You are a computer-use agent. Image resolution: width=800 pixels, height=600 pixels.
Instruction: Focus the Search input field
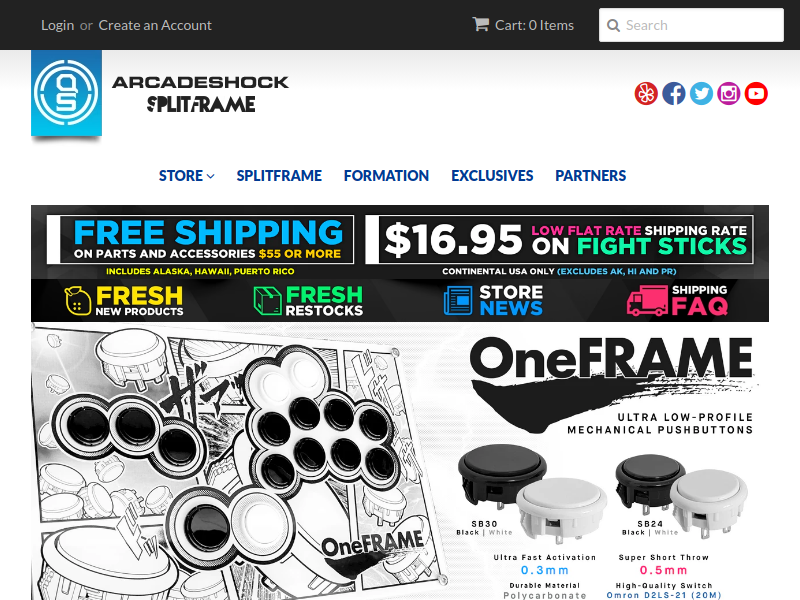(x=691, y=25)
